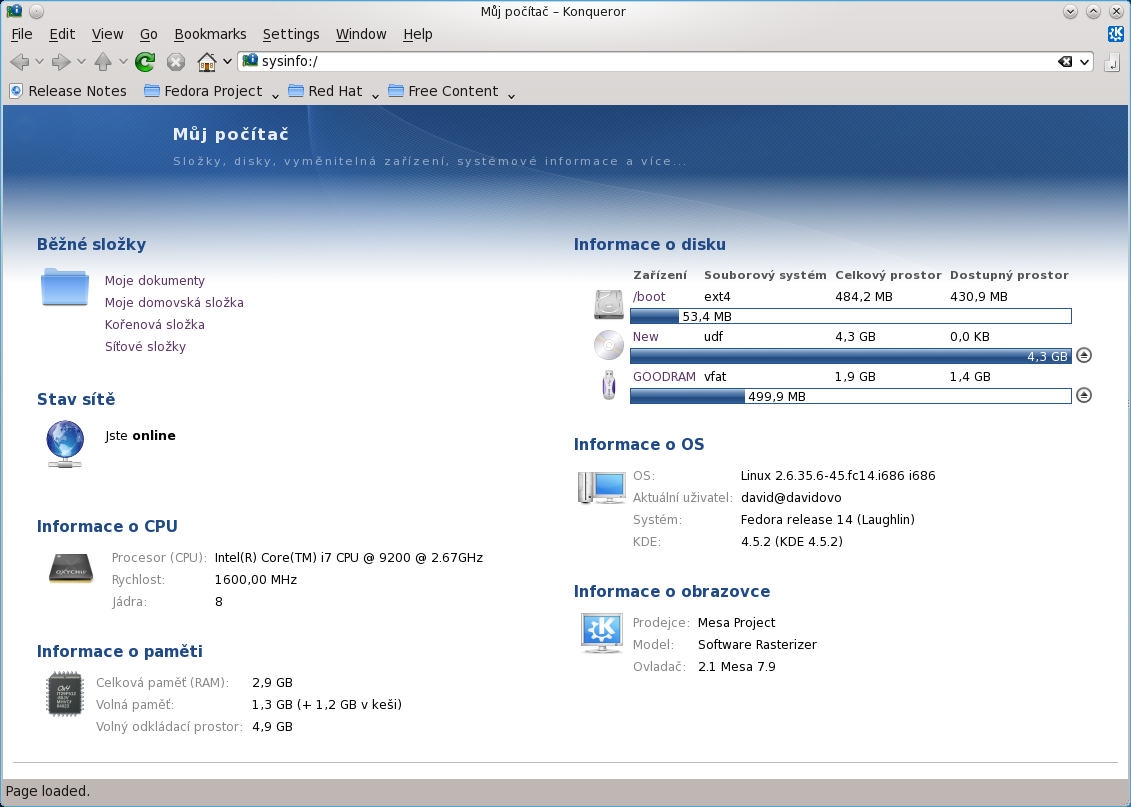Image resolution: width=1131 pixels, height=807 pixels.
Task: Go to the Home location
Action: click(x=207, y=62)
